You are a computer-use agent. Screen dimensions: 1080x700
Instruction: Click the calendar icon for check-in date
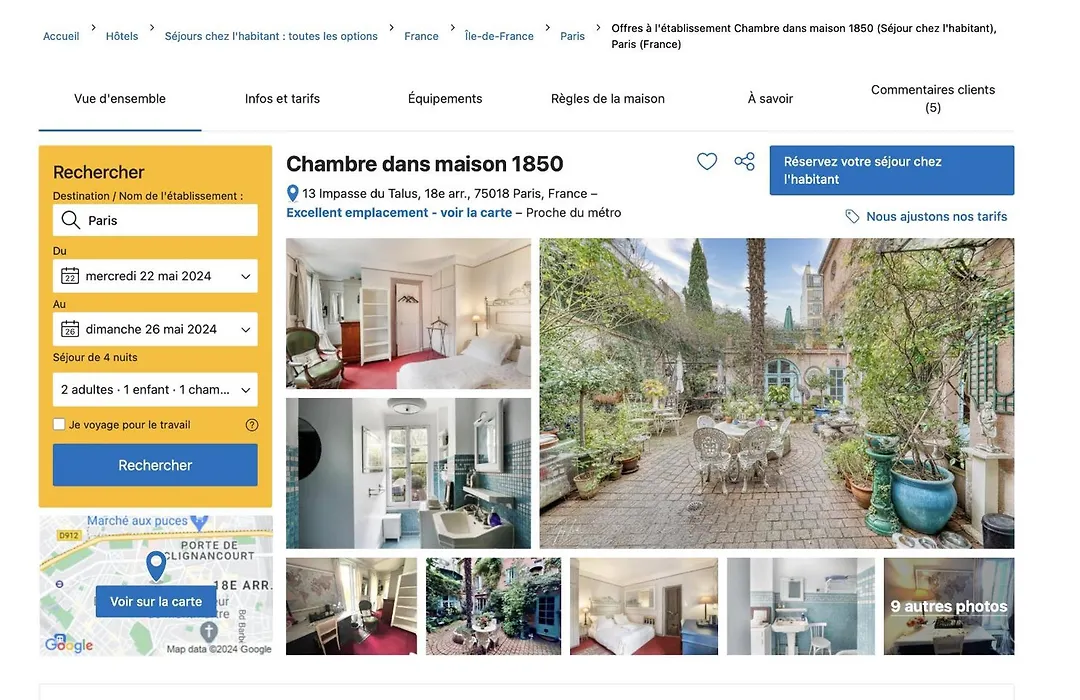[x=70, y=276]
